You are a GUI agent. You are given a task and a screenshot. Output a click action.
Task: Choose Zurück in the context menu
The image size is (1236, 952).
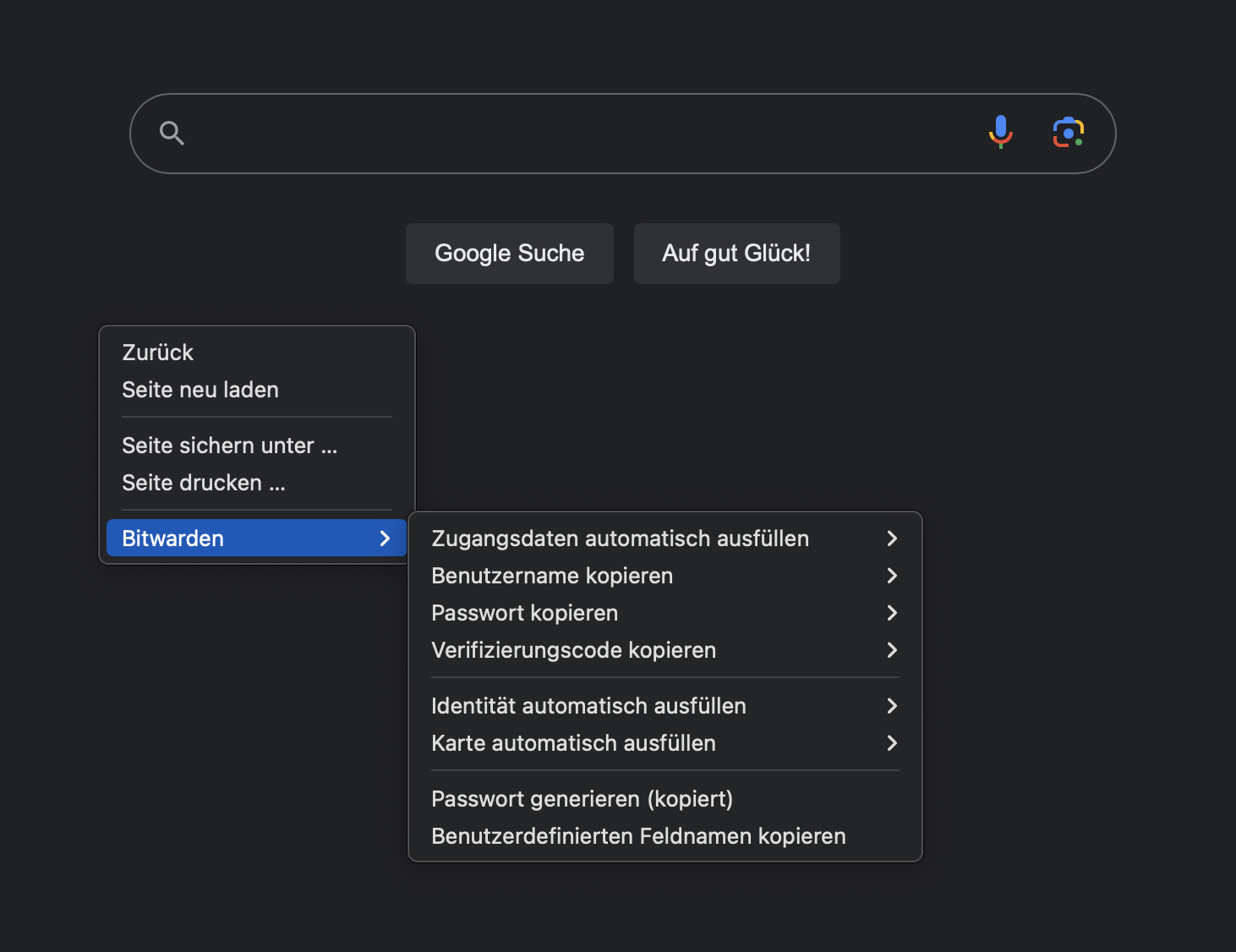(257, 353)
